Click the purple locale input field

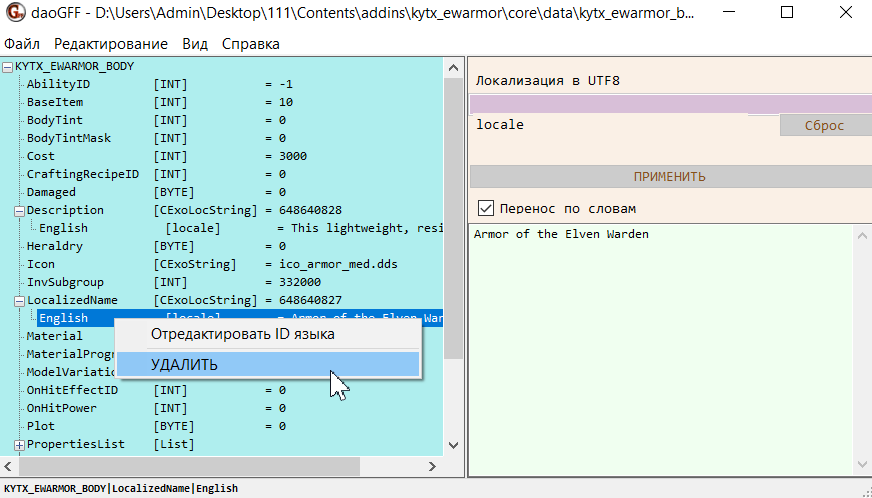tap(670, 105)
